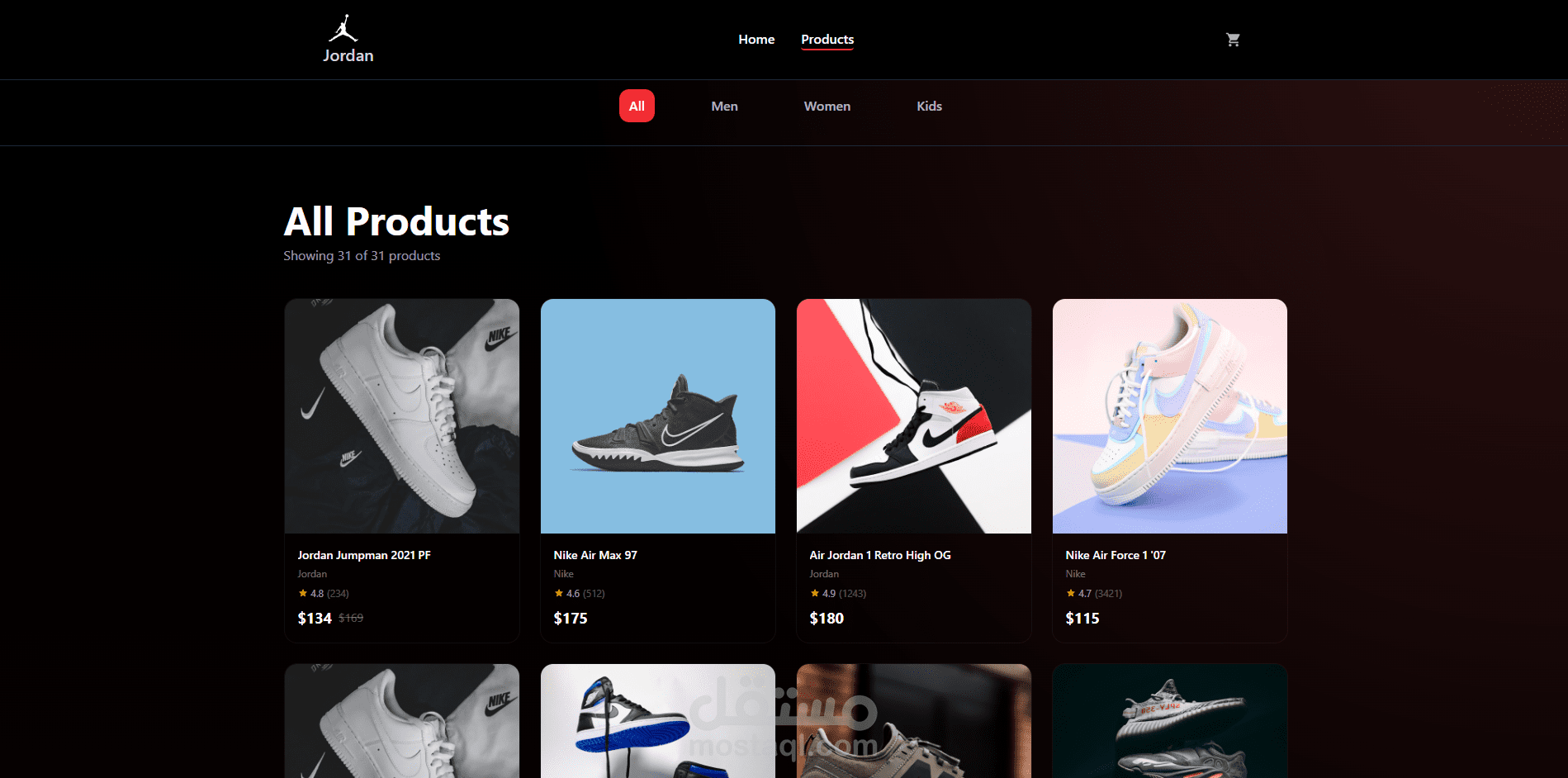Screen dimensions: 1568x778
Task: Click the star rating of Nike Air Force 1 '07
Action: [1093, 593]
